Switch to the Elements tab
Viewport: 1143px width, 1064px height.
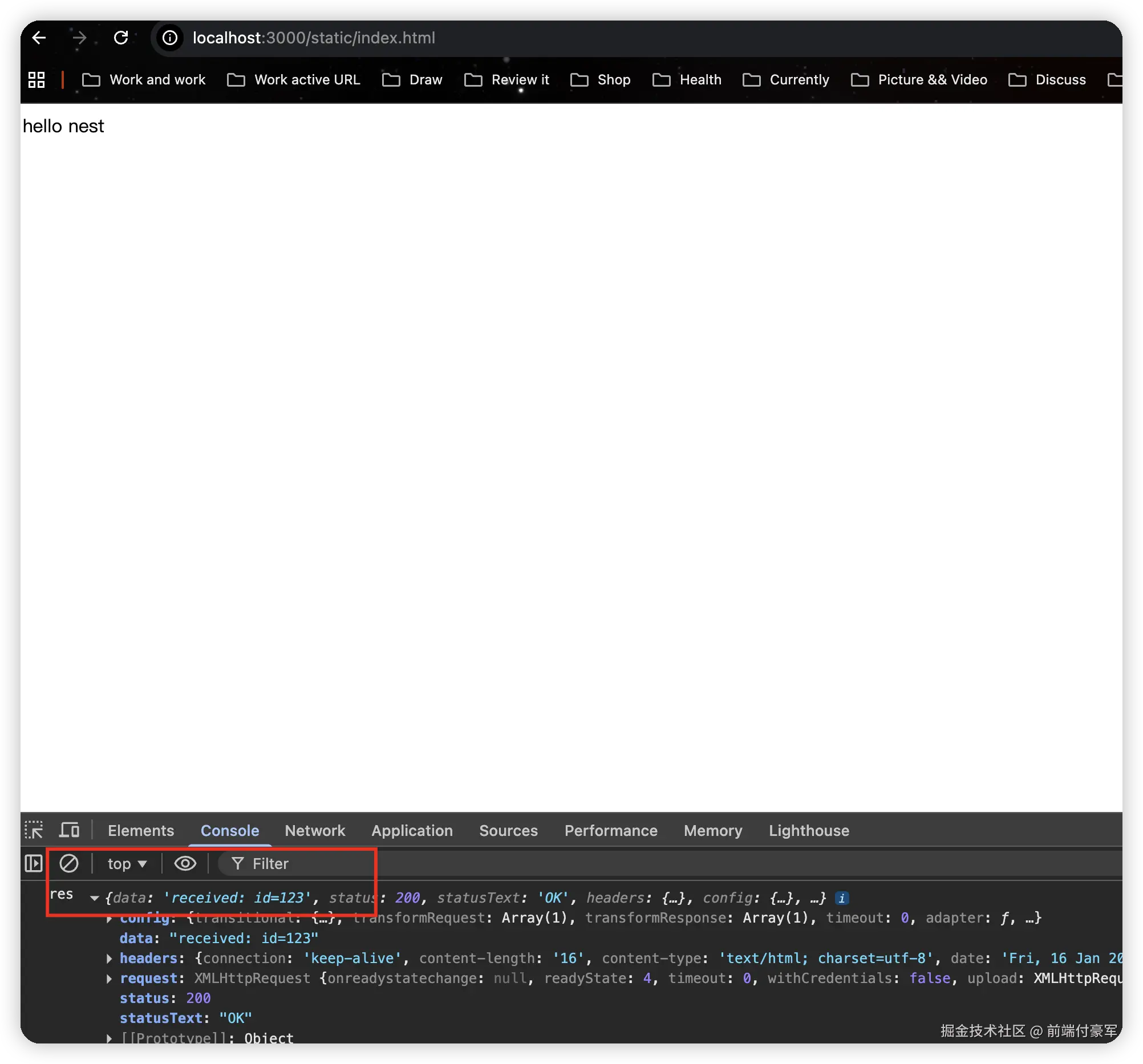pos(141,831)
